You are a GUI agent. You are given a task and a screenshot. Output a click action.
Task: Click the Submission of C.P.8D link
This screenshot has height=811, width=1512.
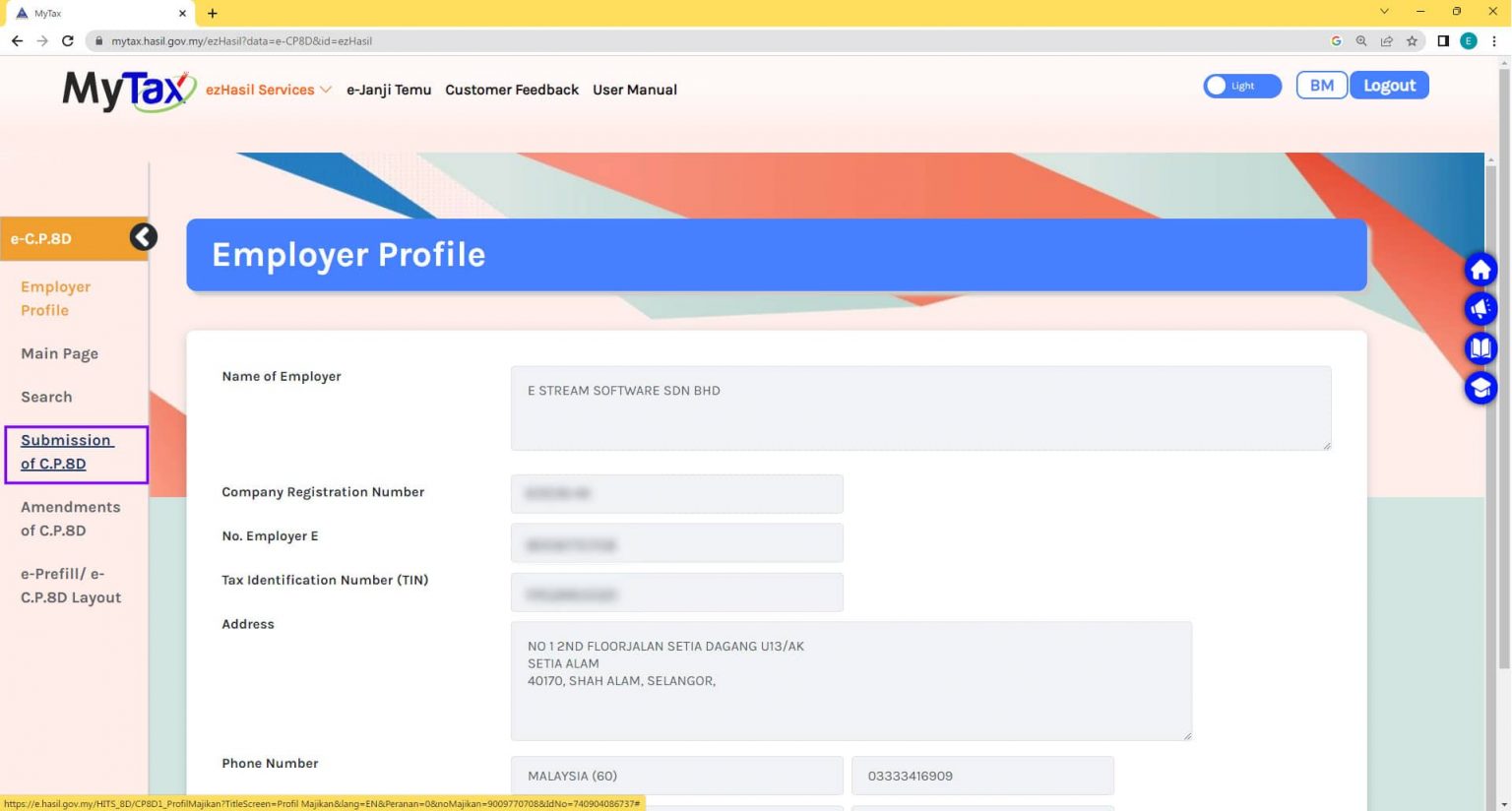tap(67, 452)
